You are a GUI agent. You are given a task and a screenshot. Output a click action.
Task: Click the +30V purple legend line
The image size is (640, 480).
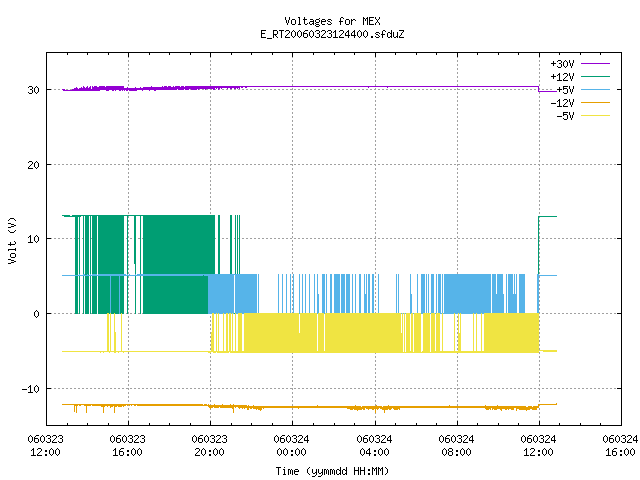point(595,64)
